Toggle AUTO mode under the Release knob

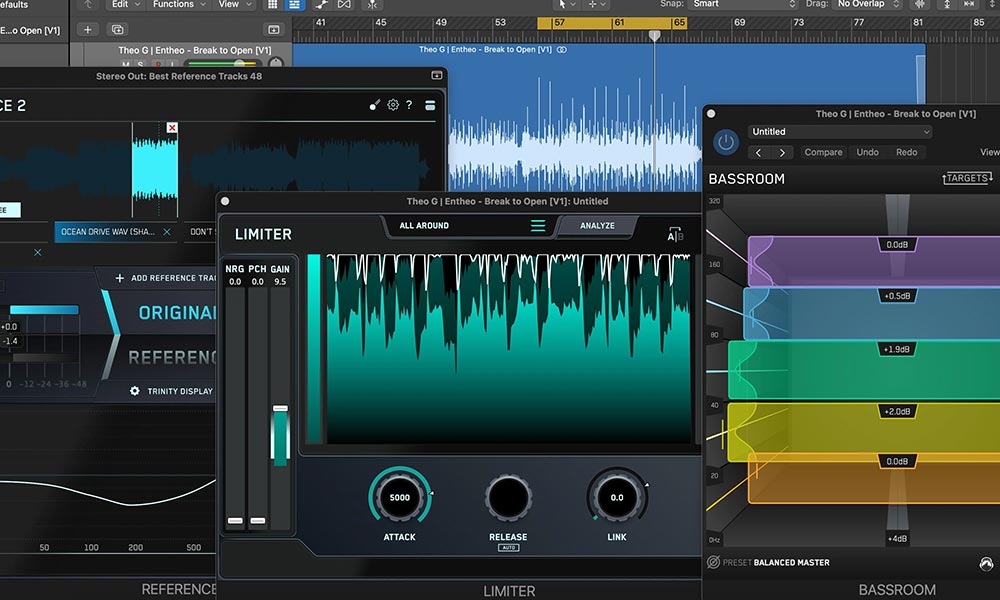(508, 545)
